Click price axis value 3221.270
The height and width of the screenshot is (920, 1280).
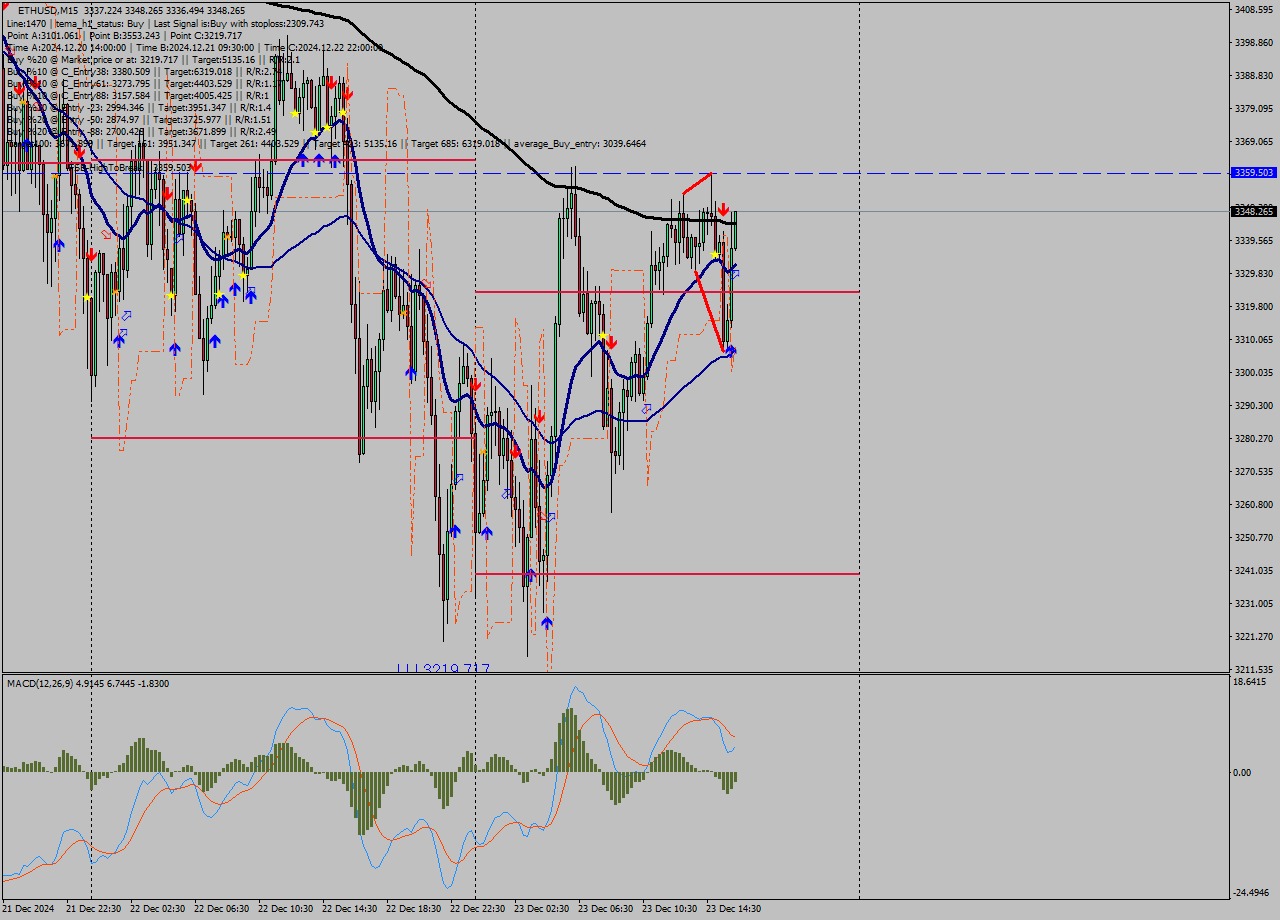[1254, 636]
